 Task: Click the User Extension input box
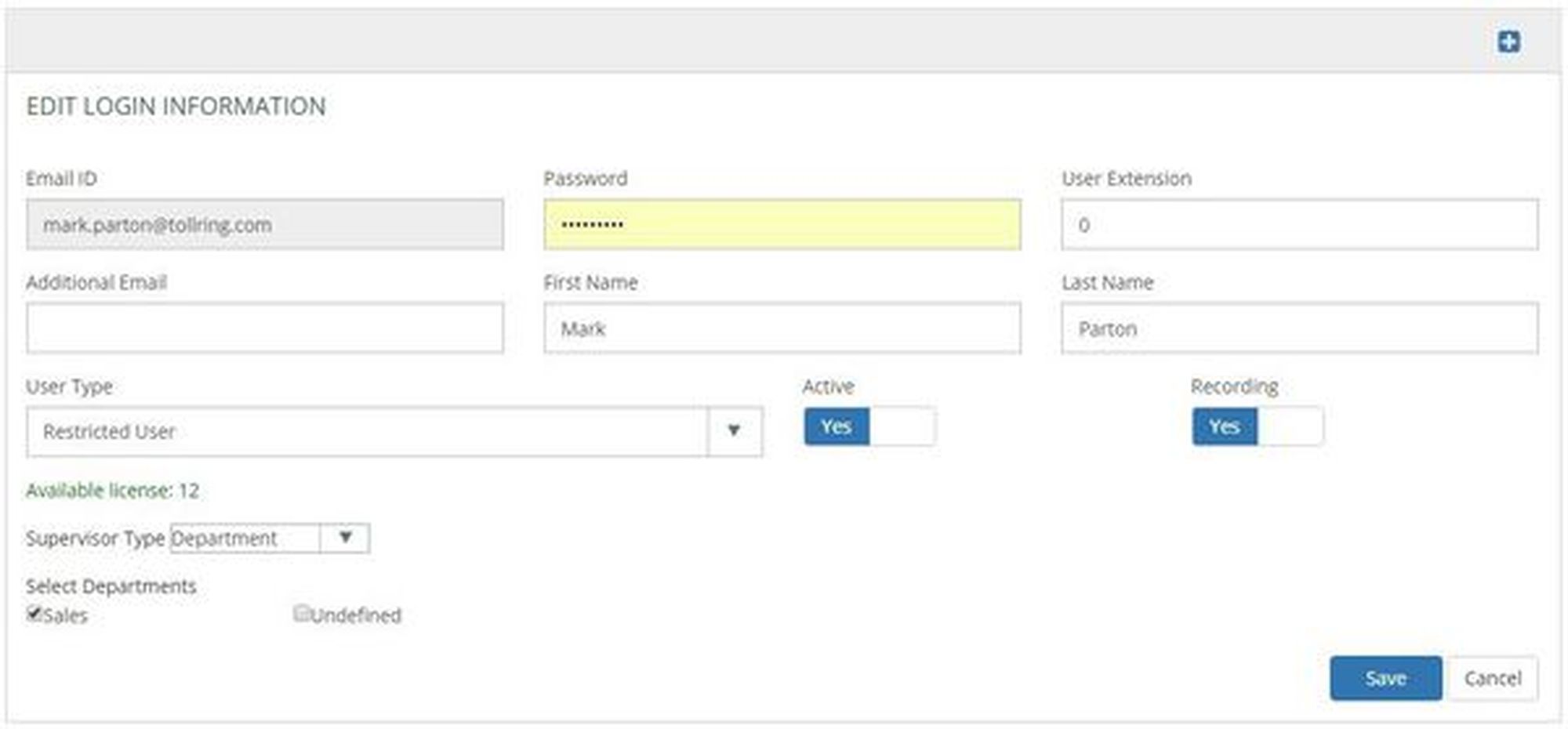[1299, 225]
